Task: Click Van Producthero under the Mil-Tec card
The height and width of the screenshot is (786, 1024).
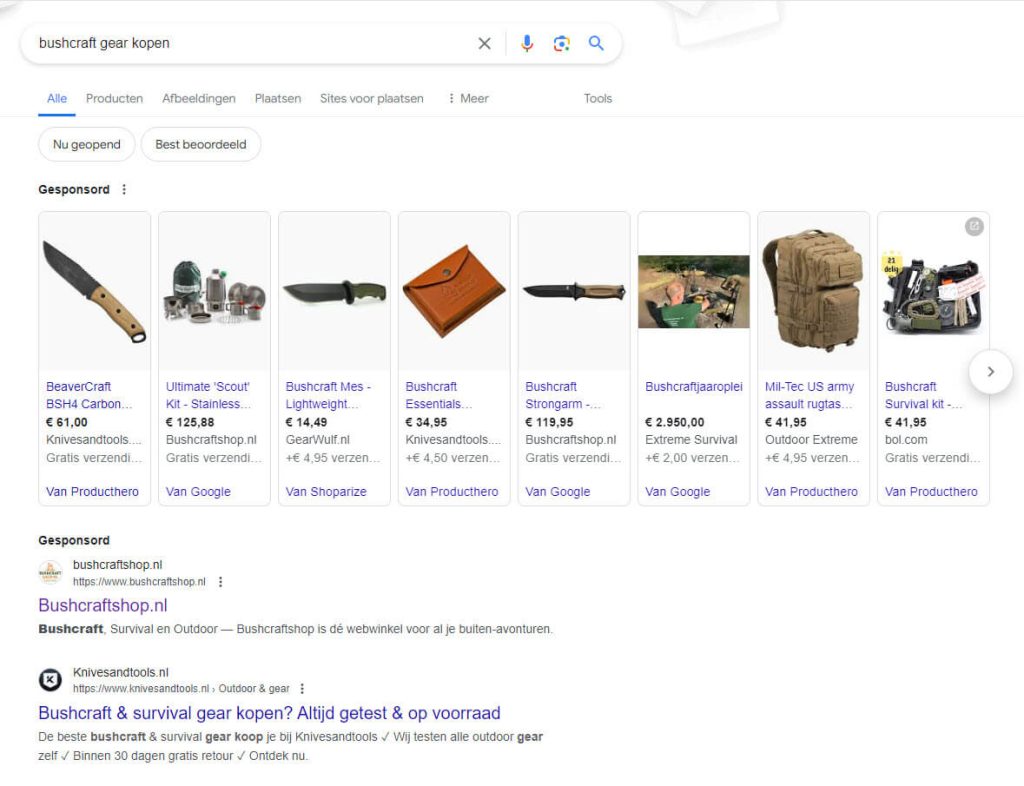Action: pos(811,492)
